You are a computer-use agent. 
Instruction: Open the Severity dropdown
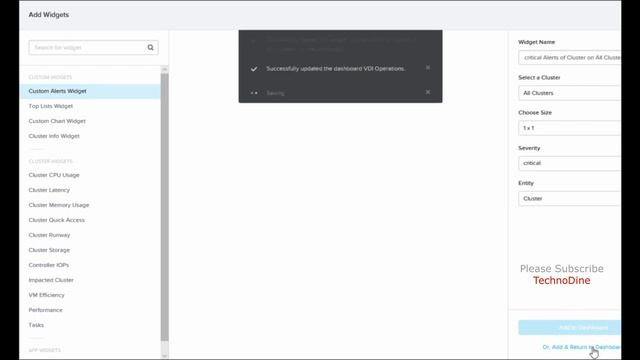[569, 163]
